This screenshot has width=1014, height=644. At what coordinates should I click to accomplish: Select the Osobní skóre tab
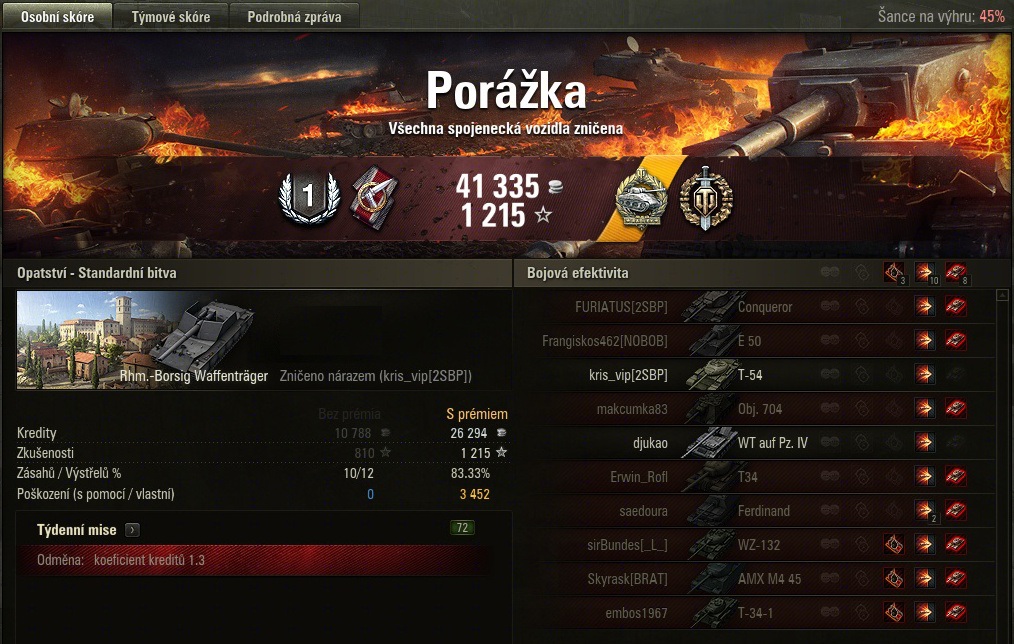click(x=58, y=17)
